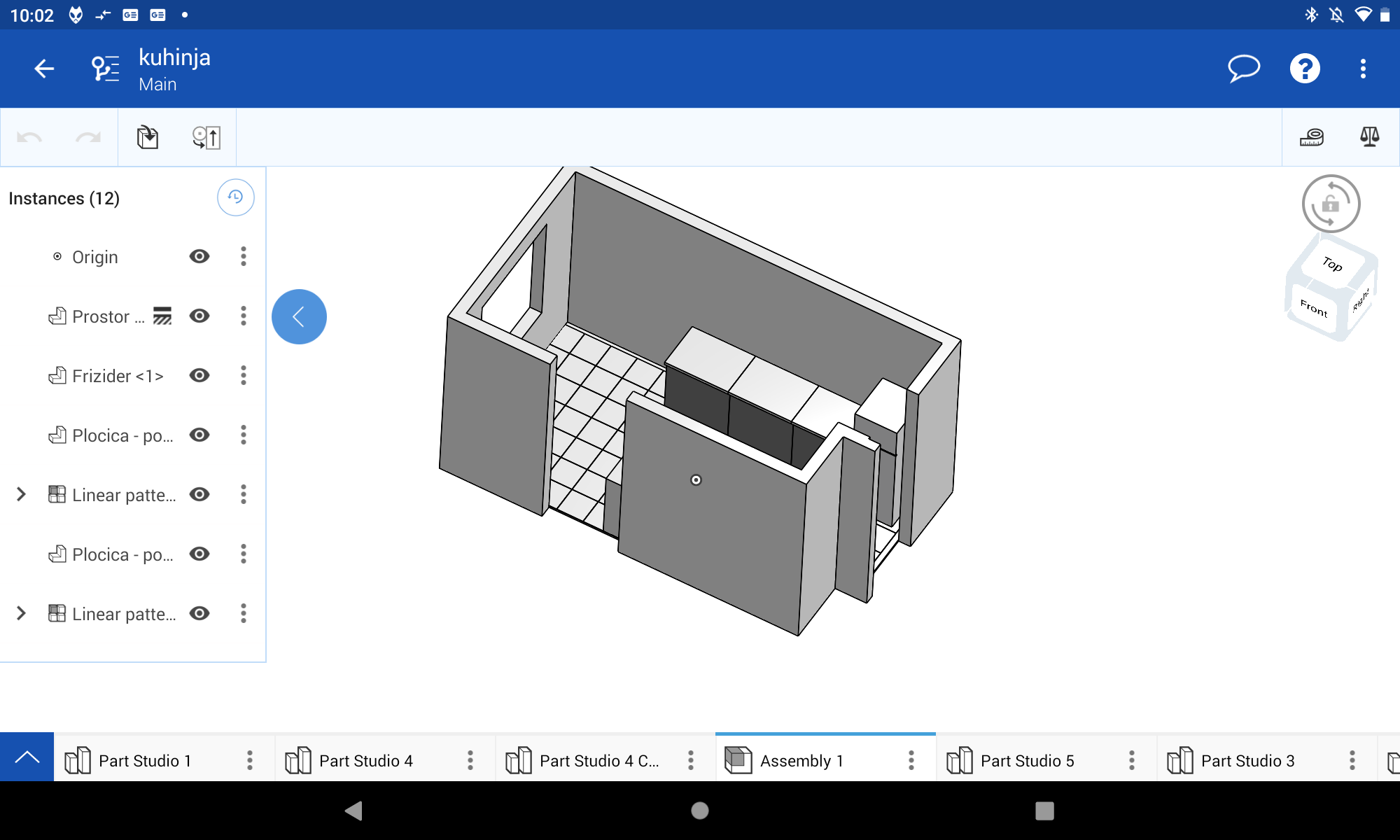
Task: Expand the second Linear pattern instance
Action: coord(21,613)
